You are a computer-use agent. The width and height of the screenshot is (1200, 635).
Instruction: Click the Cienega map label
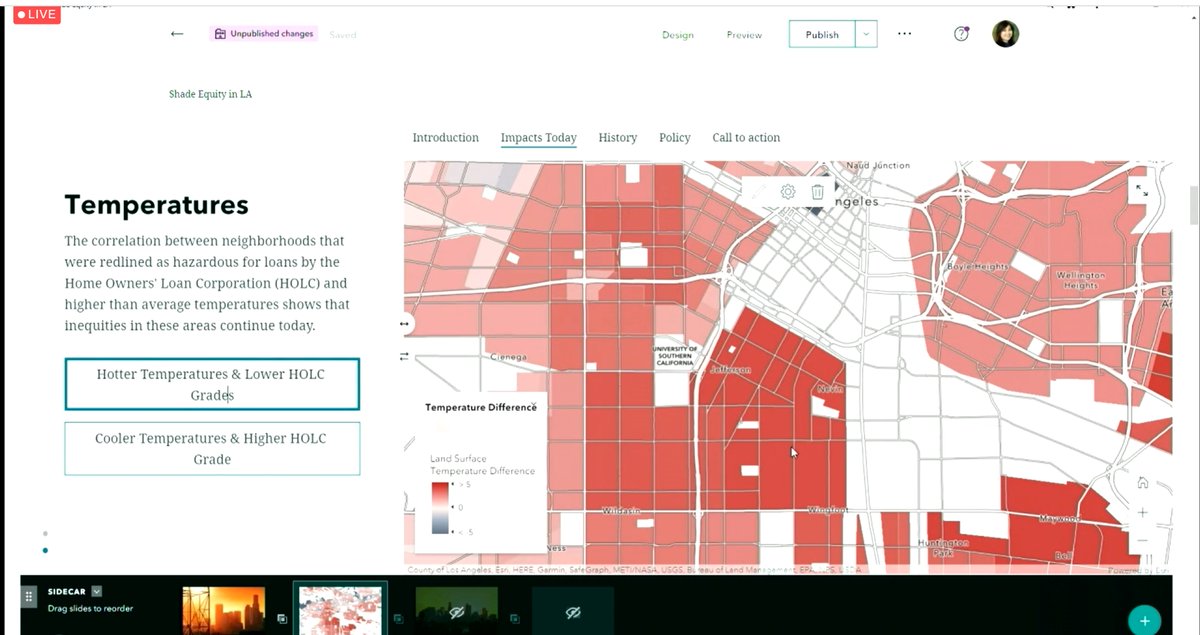click(x=508, y=357)
